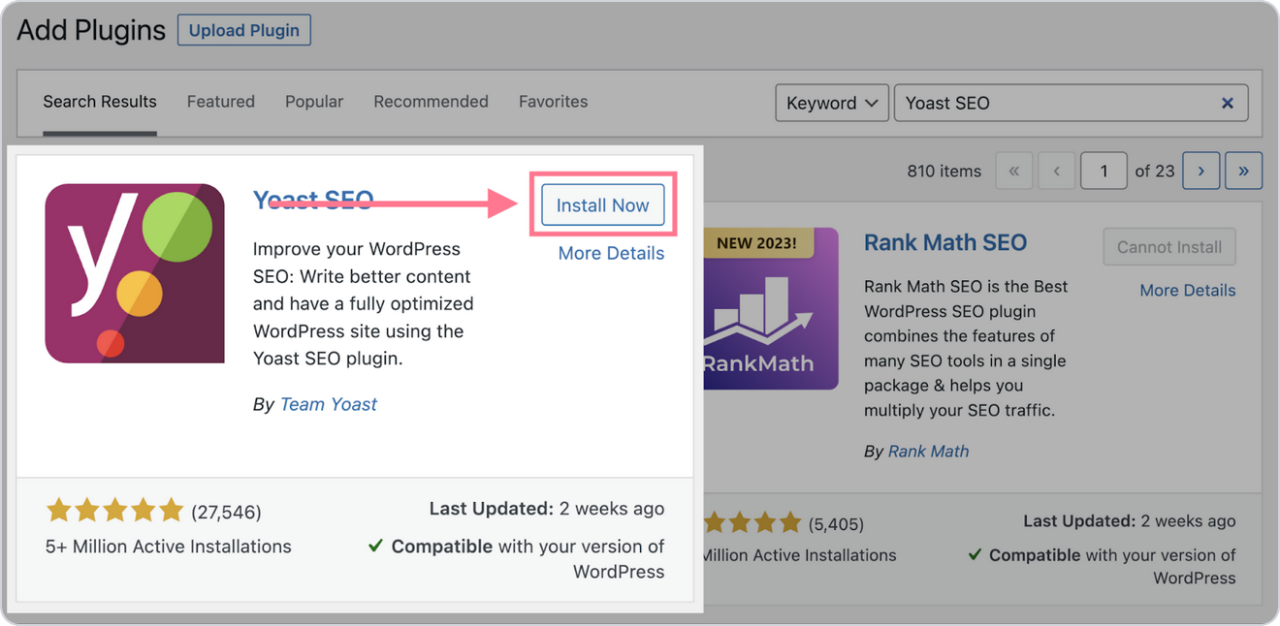Click the current page number field

click(x=1104, y=171)
